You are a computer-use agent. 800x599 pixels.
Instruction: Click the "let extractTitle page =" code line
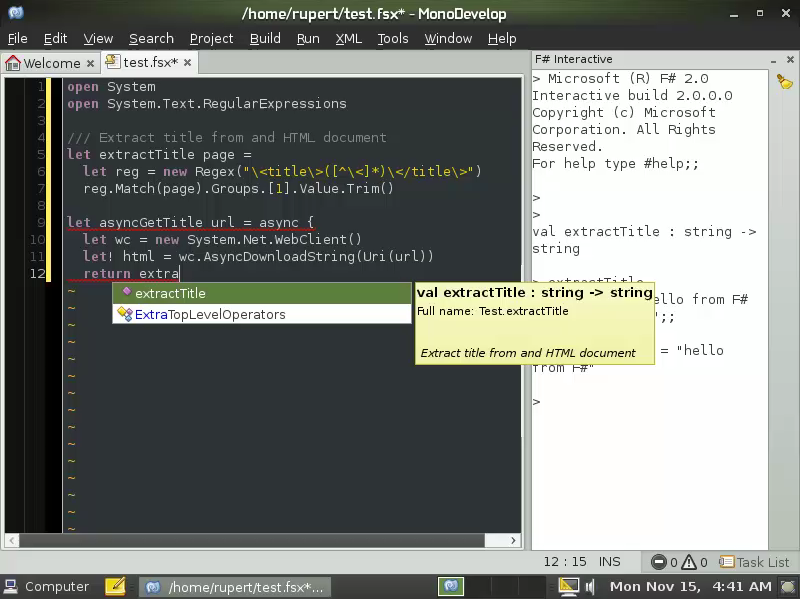coord(159,155)
